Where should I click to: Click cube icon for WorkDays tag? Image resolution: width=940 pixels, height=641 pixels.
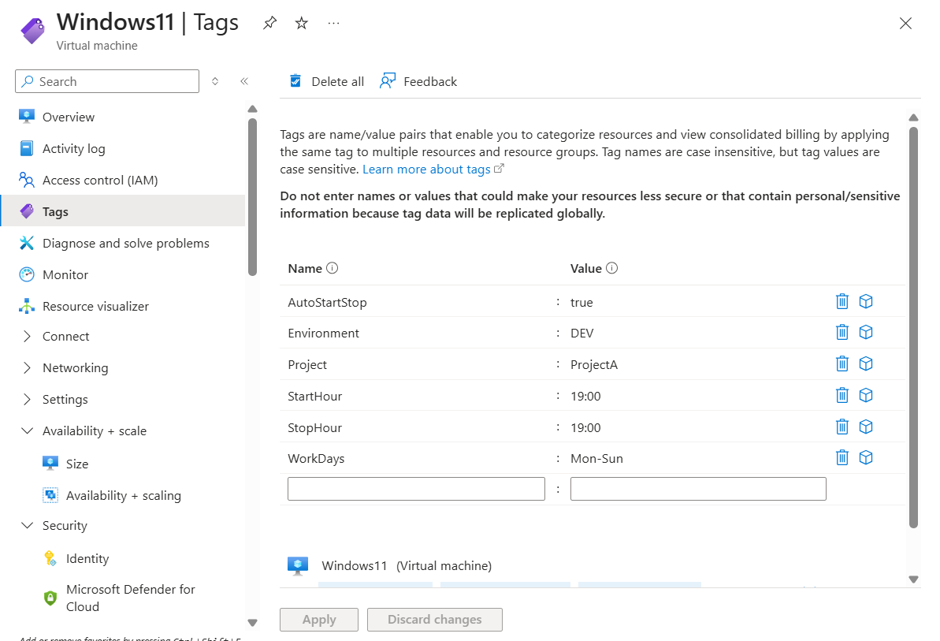point(866,458)
